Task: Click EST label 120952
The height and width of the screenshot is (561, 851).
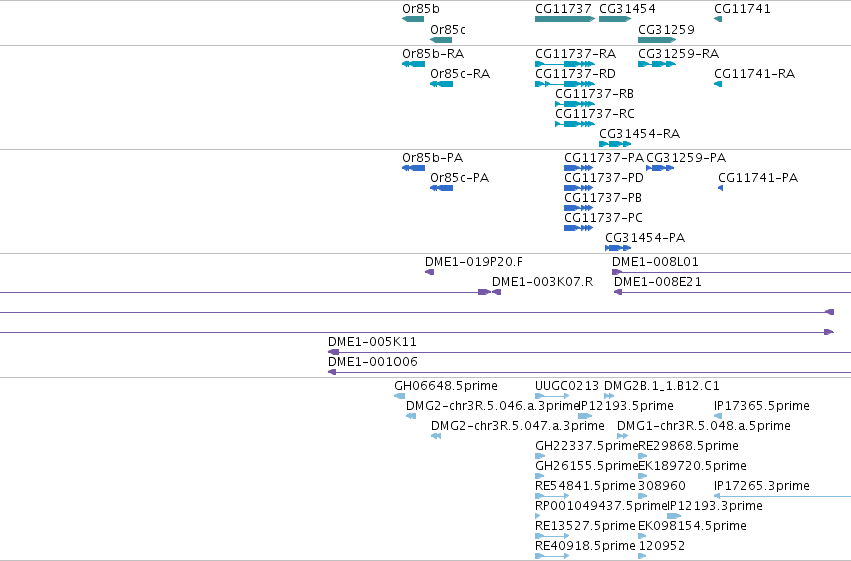Action: 661,546
